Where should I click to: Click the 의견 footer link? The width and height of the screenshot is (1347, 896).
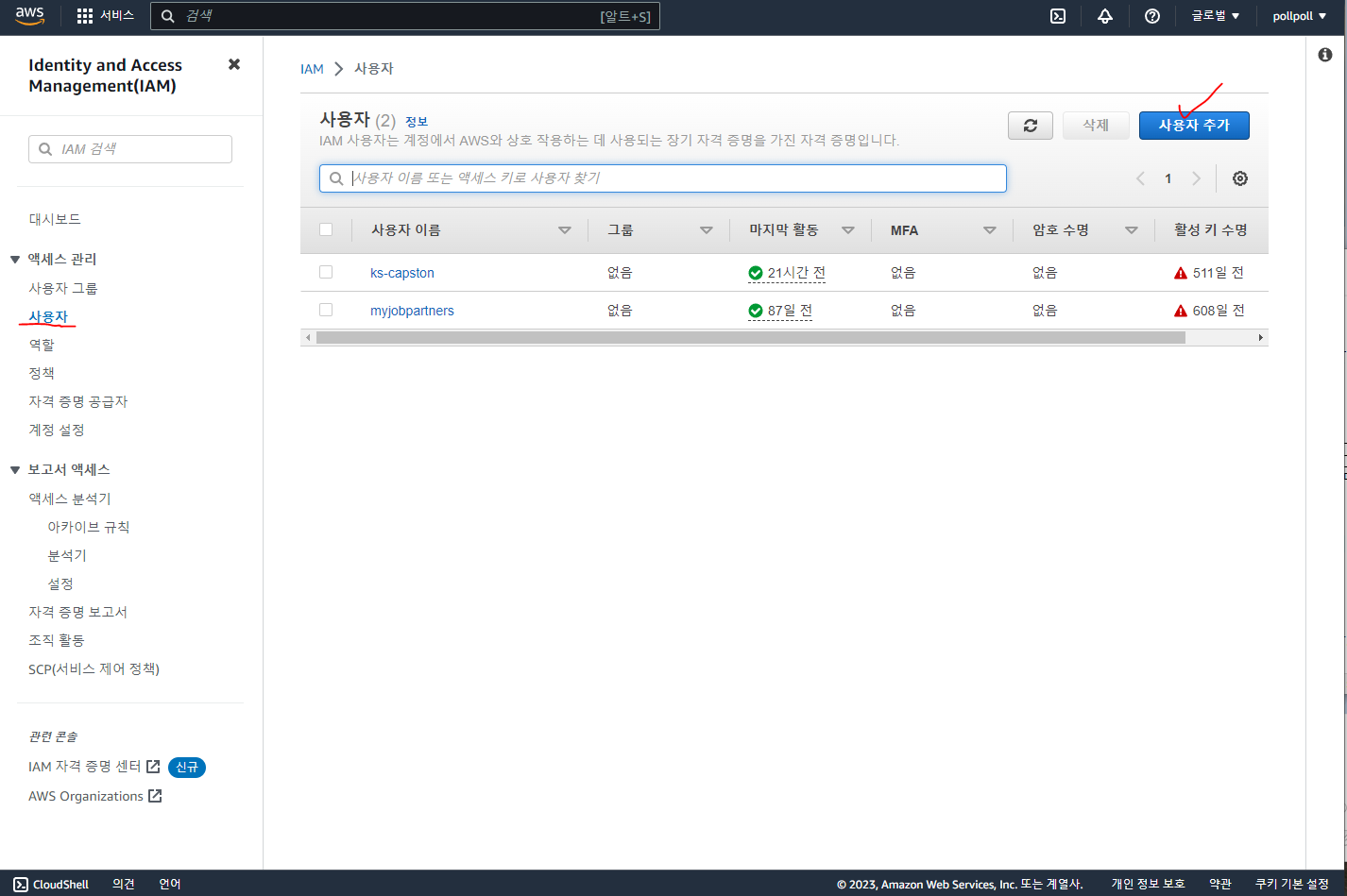click(124, 884)
